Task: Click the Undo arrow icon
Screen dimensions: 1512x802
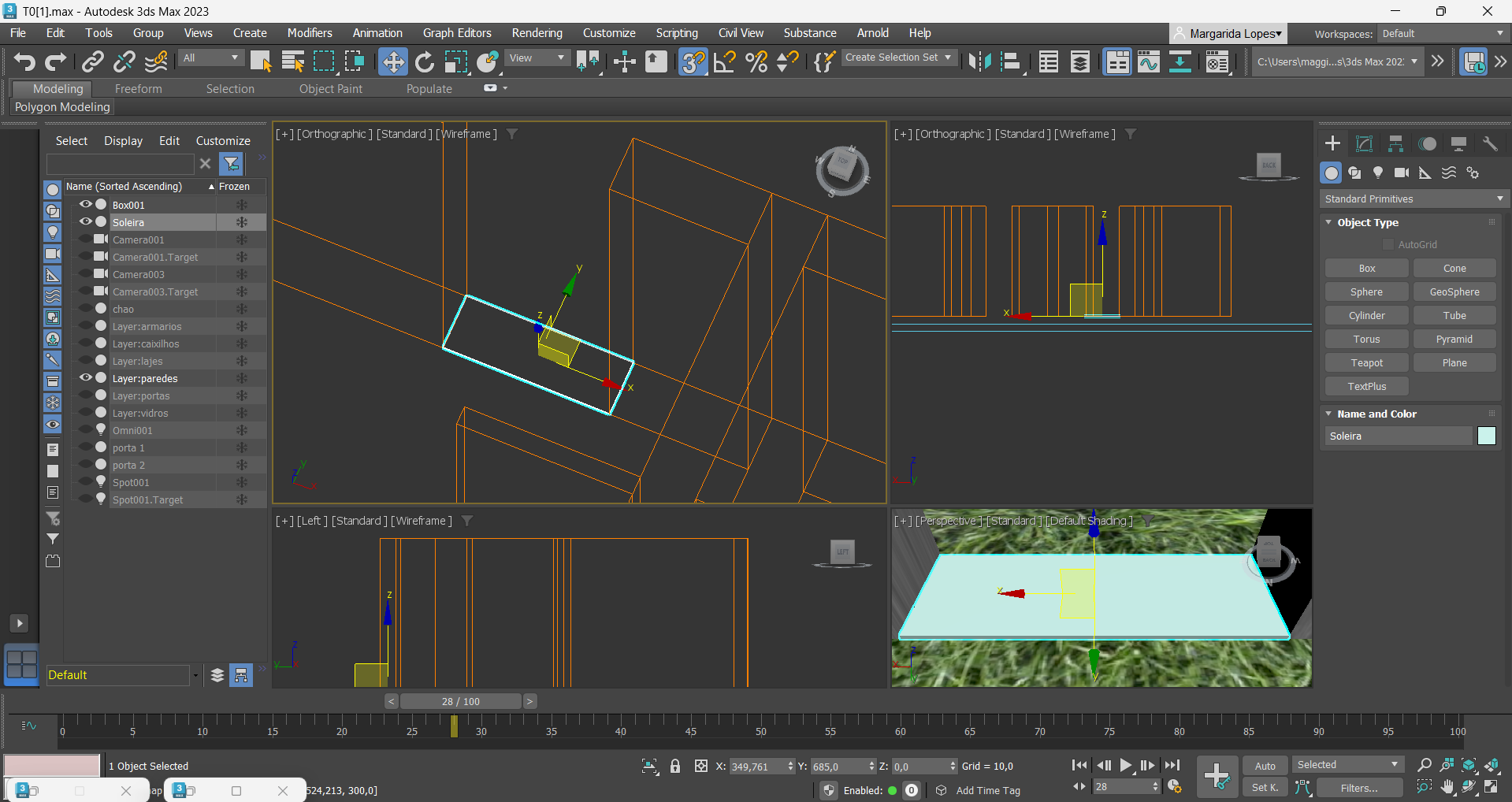Action: click(x=24, y=61)
